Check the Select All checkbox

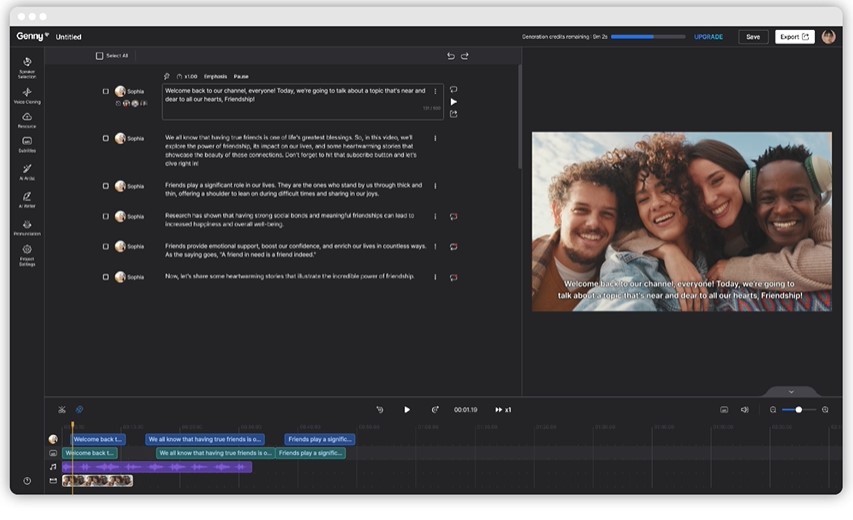coord(100,55)
